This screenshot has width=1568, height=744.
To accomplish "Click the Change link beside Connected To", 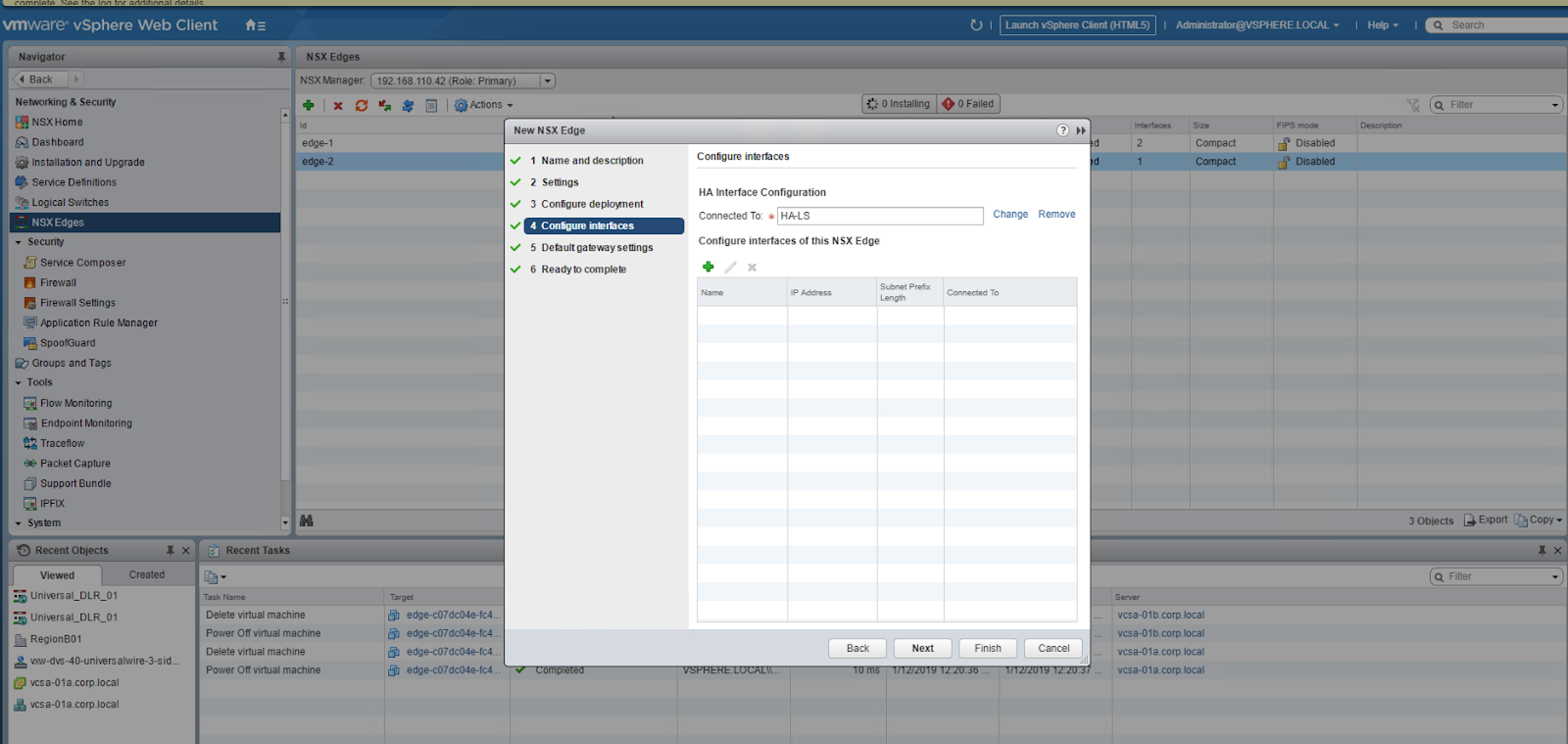I will tap(1009, 215).
